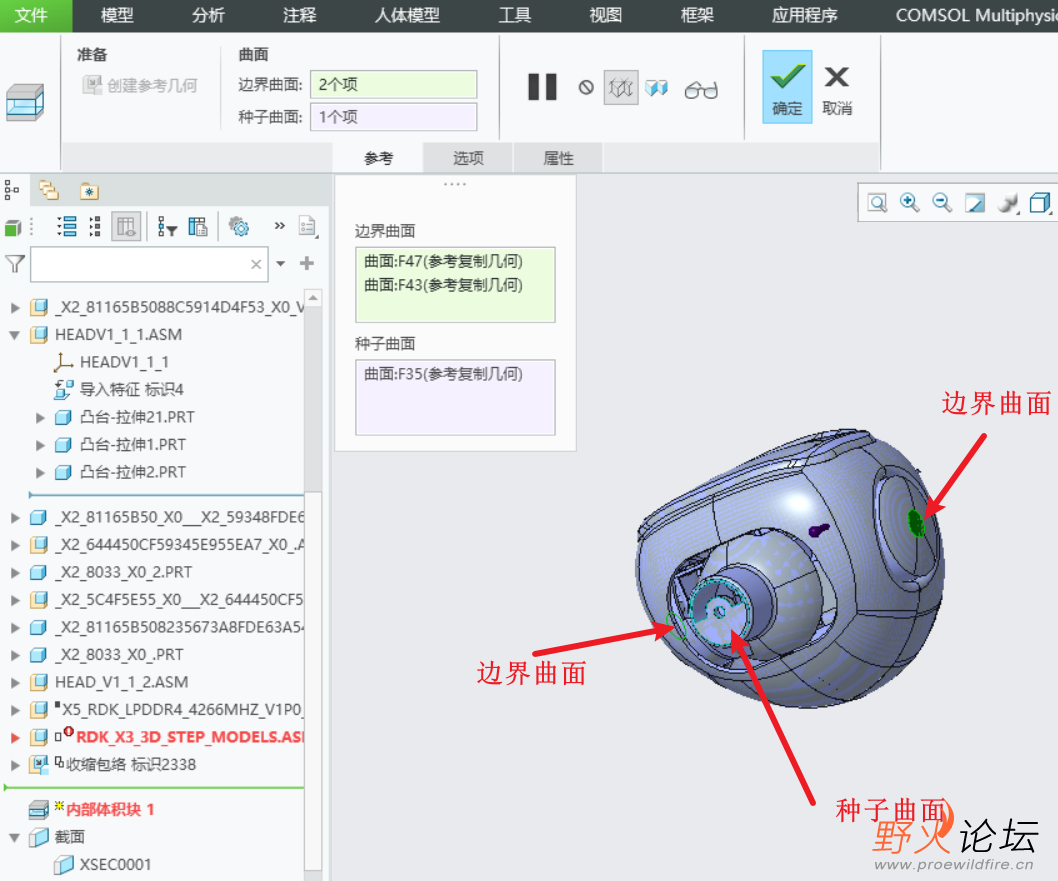Screen dimensions: 1058x881
Task: Click 创建参考几何 button
Action: pyautogui.click(x=139, y=86)
